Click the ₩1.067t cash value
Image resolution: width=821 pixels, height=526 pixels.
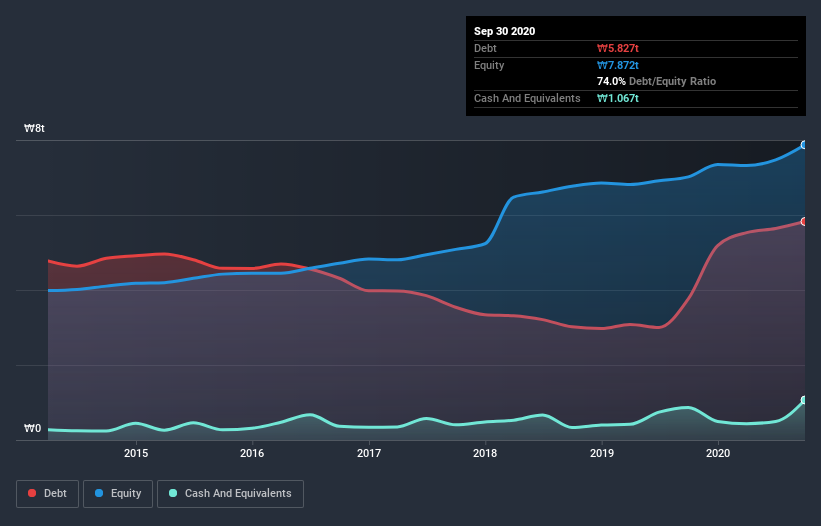[618, 98]
